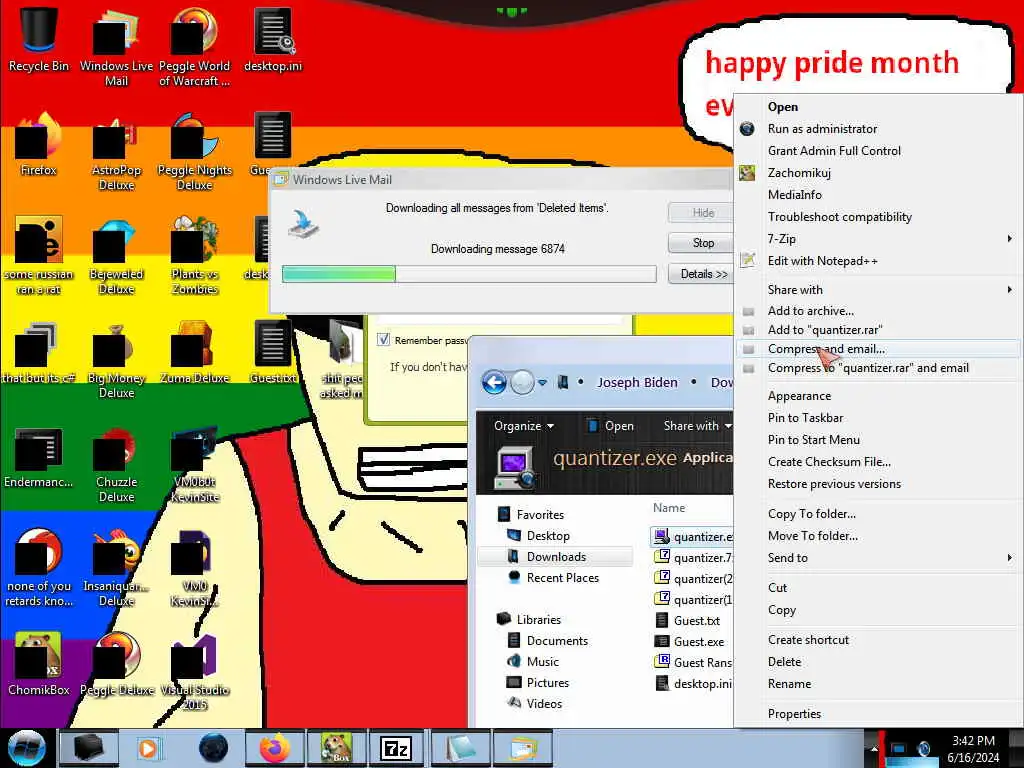Open Share with dropdown in Explorer toolbar

point(697,426)
